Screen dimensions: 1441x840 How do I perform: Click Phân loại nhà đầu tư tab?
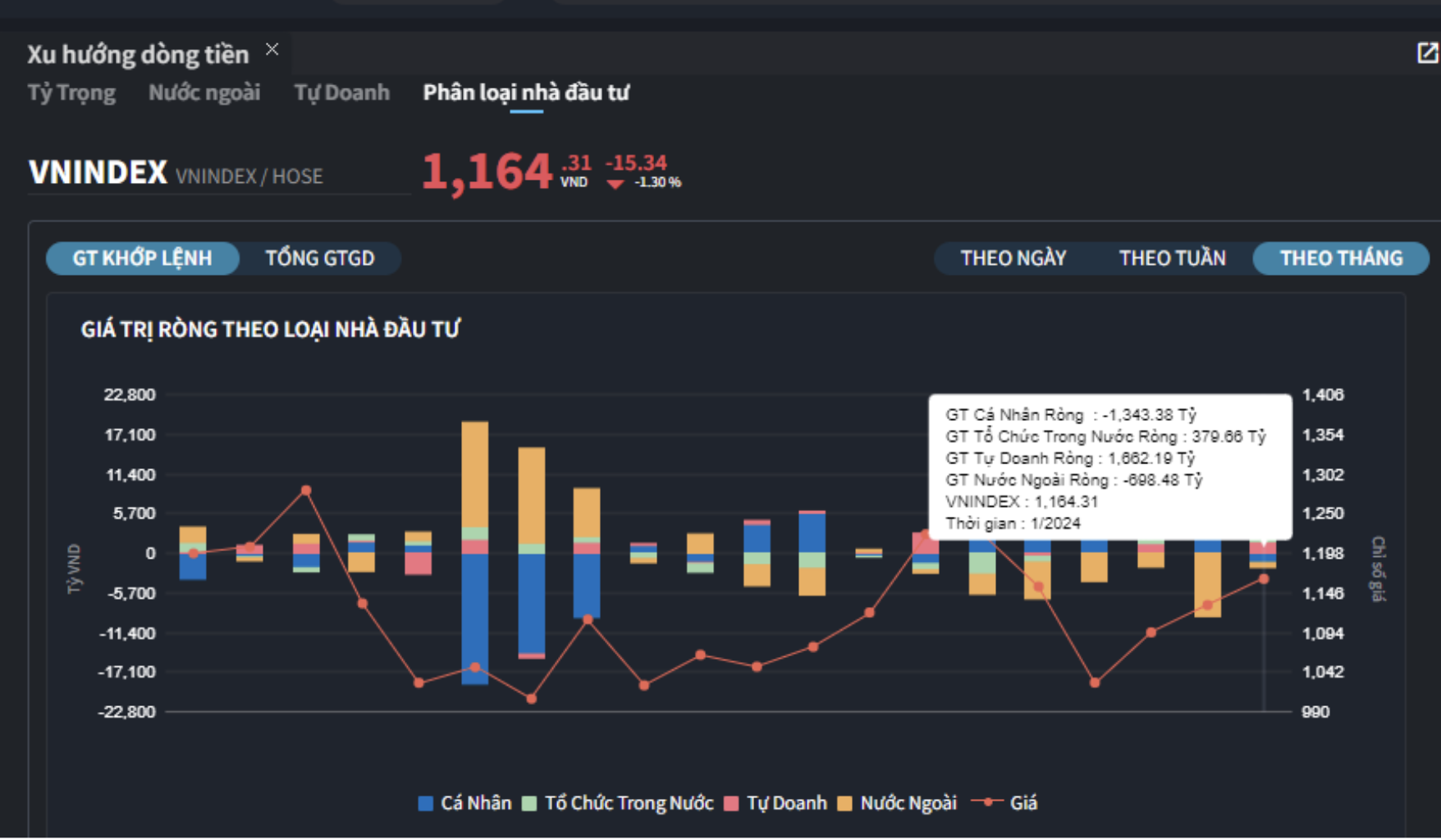click(525, 93)
